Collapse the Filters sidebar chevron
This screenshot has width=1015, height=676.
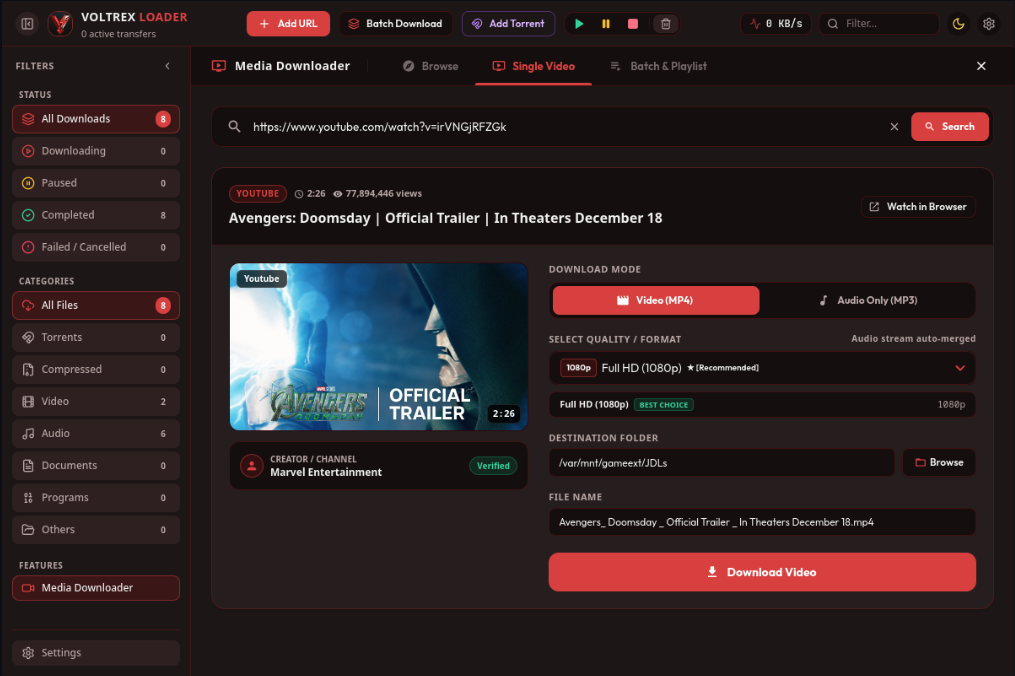point(168,66)
